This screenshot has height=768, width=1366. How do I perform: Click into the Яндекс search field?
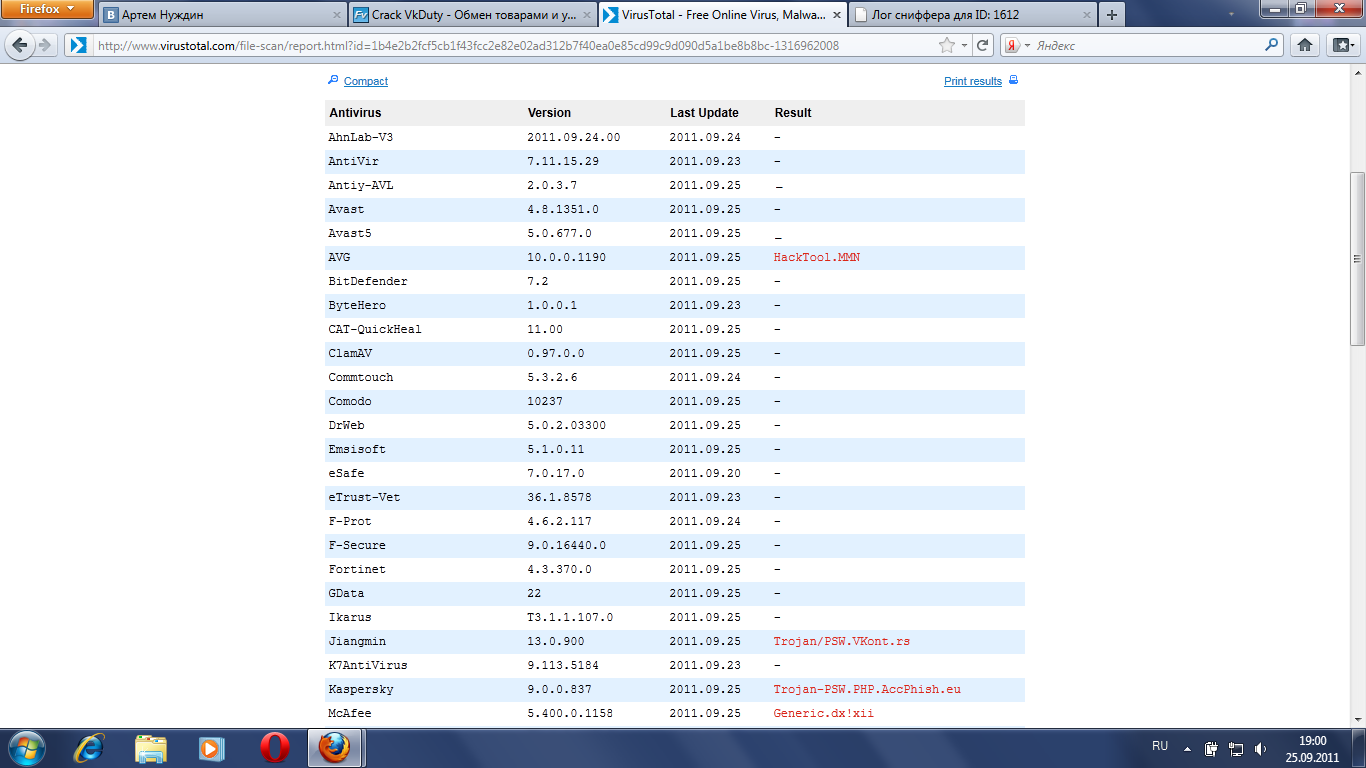[x=1147, y=45]
